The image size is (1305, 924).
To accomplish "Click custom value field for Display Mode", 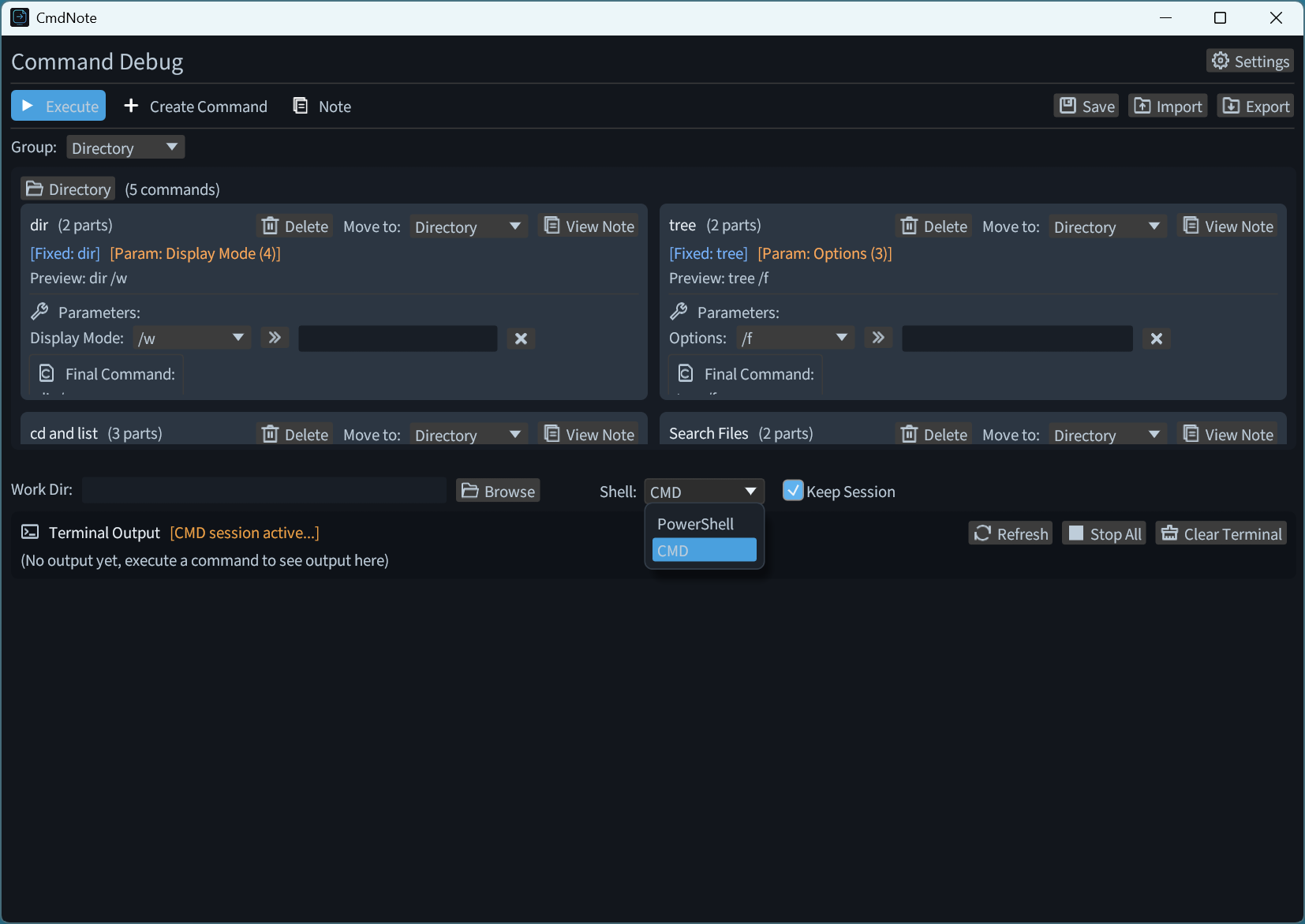I will point(398,339).
